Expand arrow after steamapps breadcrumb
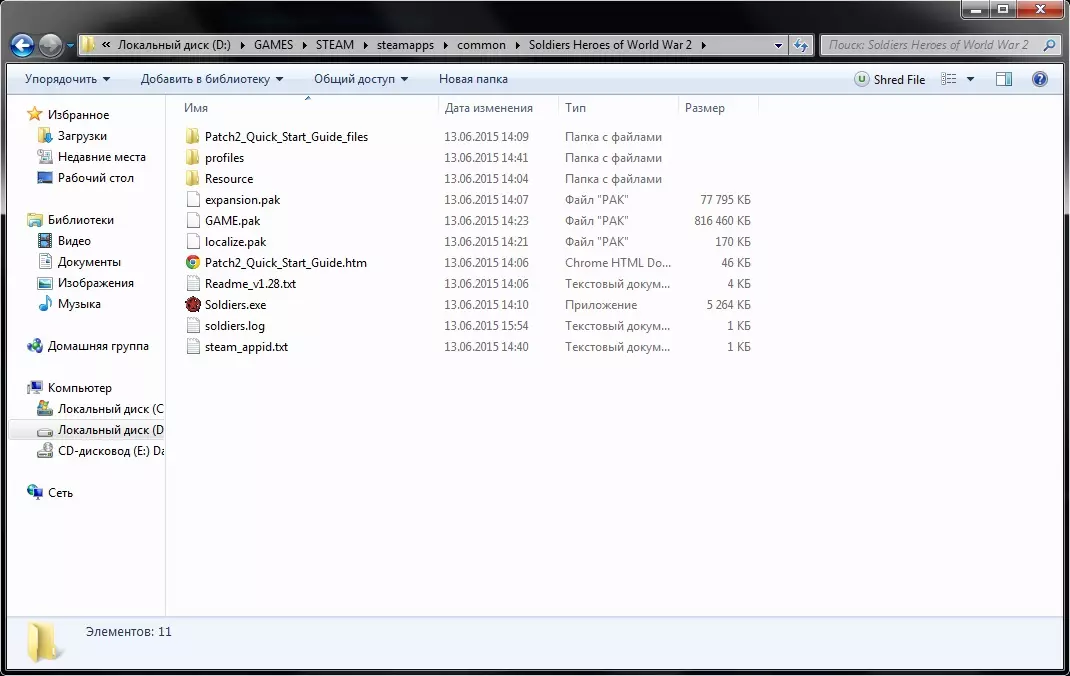Screen dimensions: 1070x676 click(445, 45)
